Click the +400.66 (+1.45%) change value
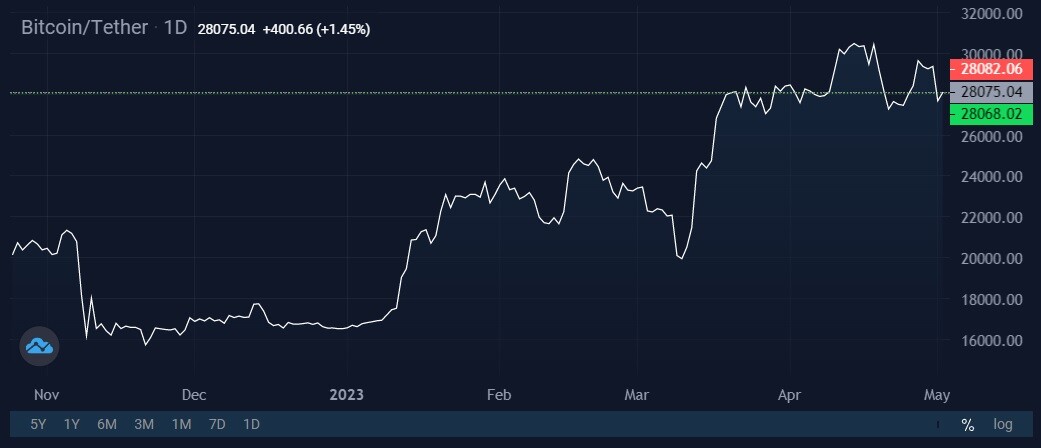This screenshot has height=448, width=1041. point(317,30)
